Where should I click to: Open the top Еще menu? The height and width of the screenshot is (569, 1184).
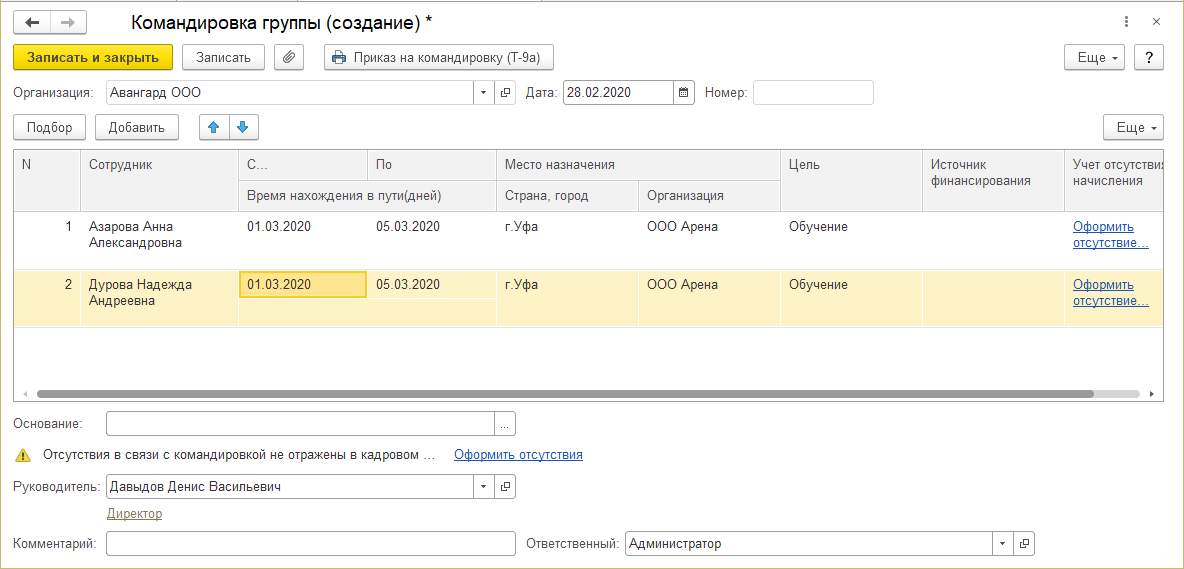[x=1094, y=57]
